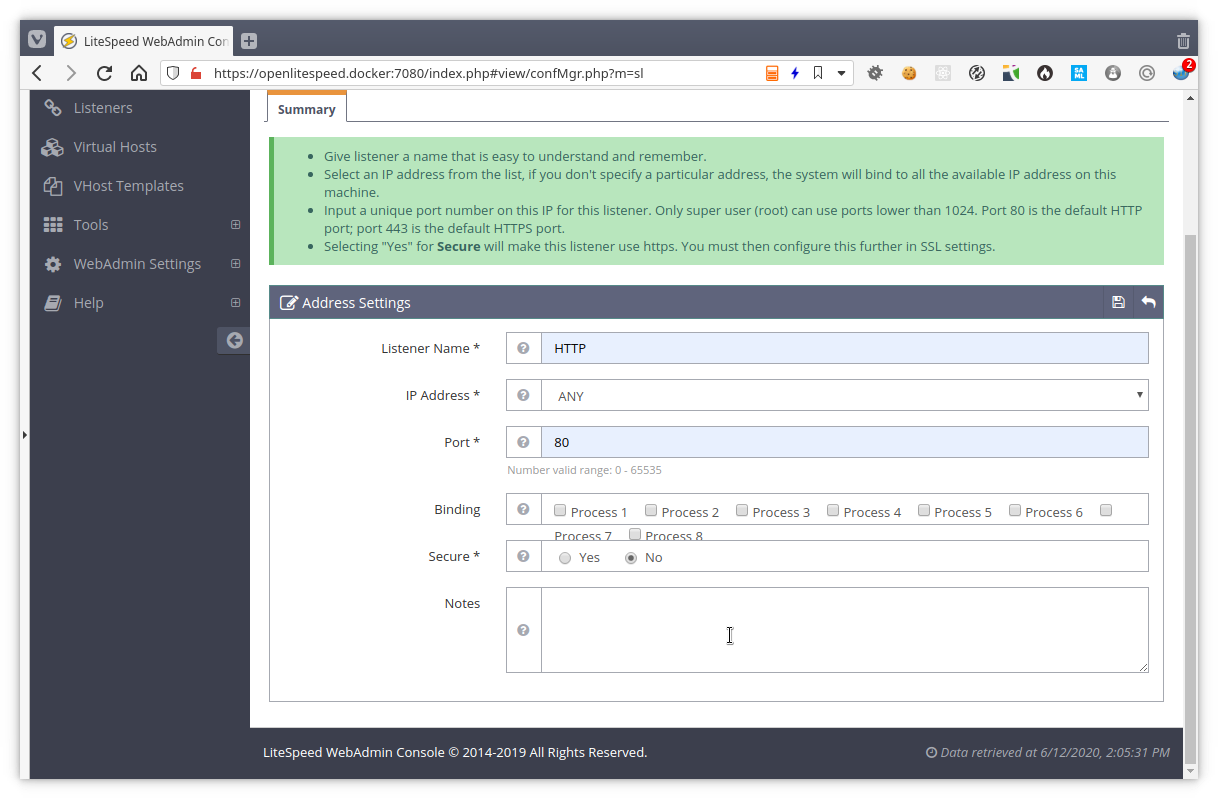
Task: Open the Listeners section in the sidebar
Action: [103, 107]
